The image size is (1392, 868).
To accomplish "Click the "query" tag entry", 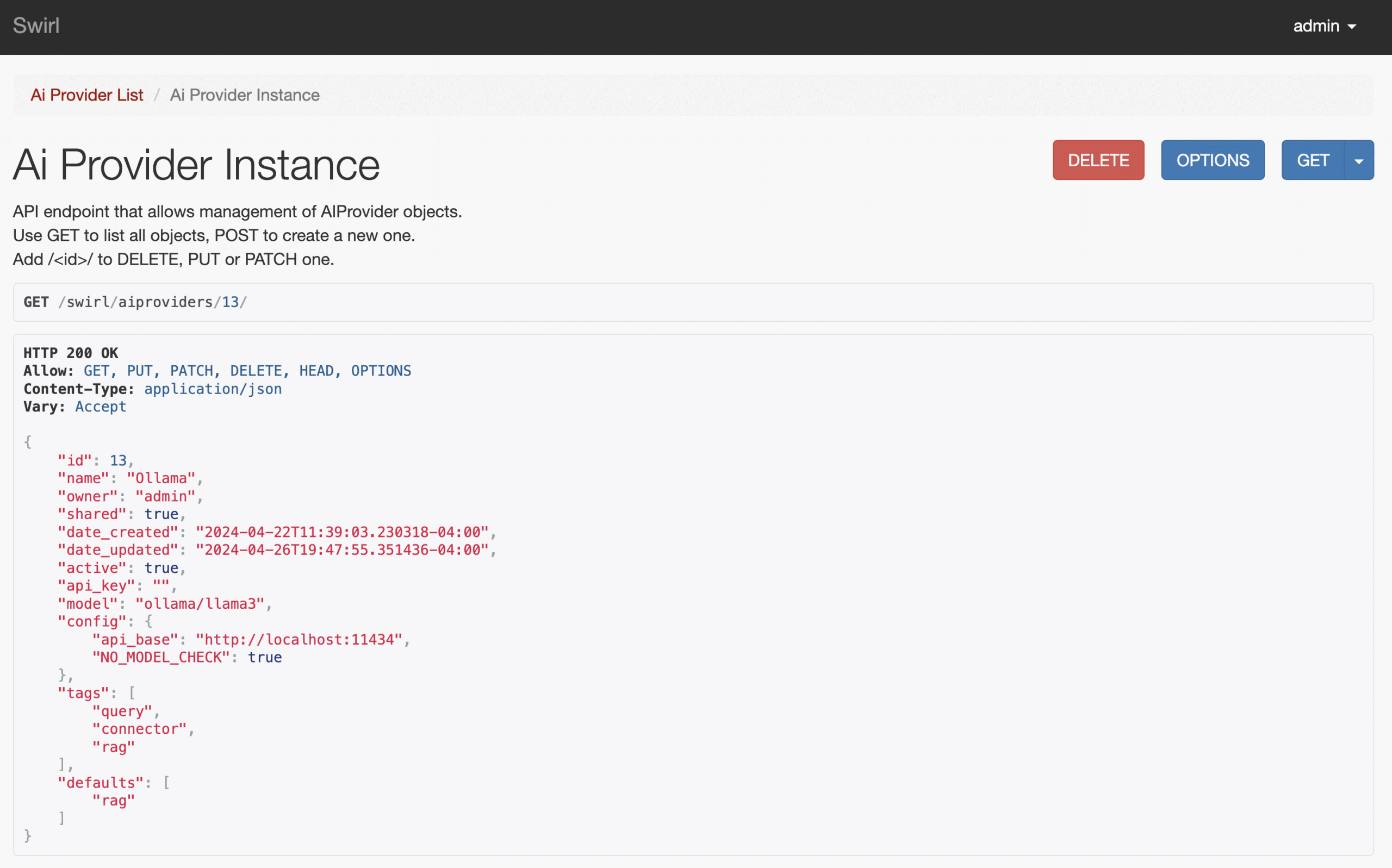I will [122, 711].
